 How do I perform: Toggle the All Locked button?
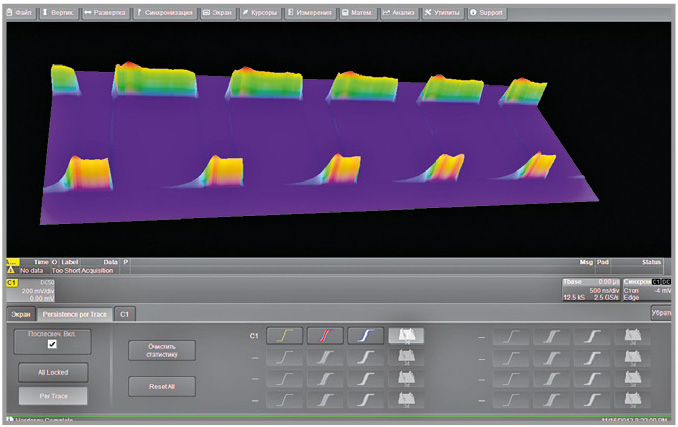(x=53, y=371)
